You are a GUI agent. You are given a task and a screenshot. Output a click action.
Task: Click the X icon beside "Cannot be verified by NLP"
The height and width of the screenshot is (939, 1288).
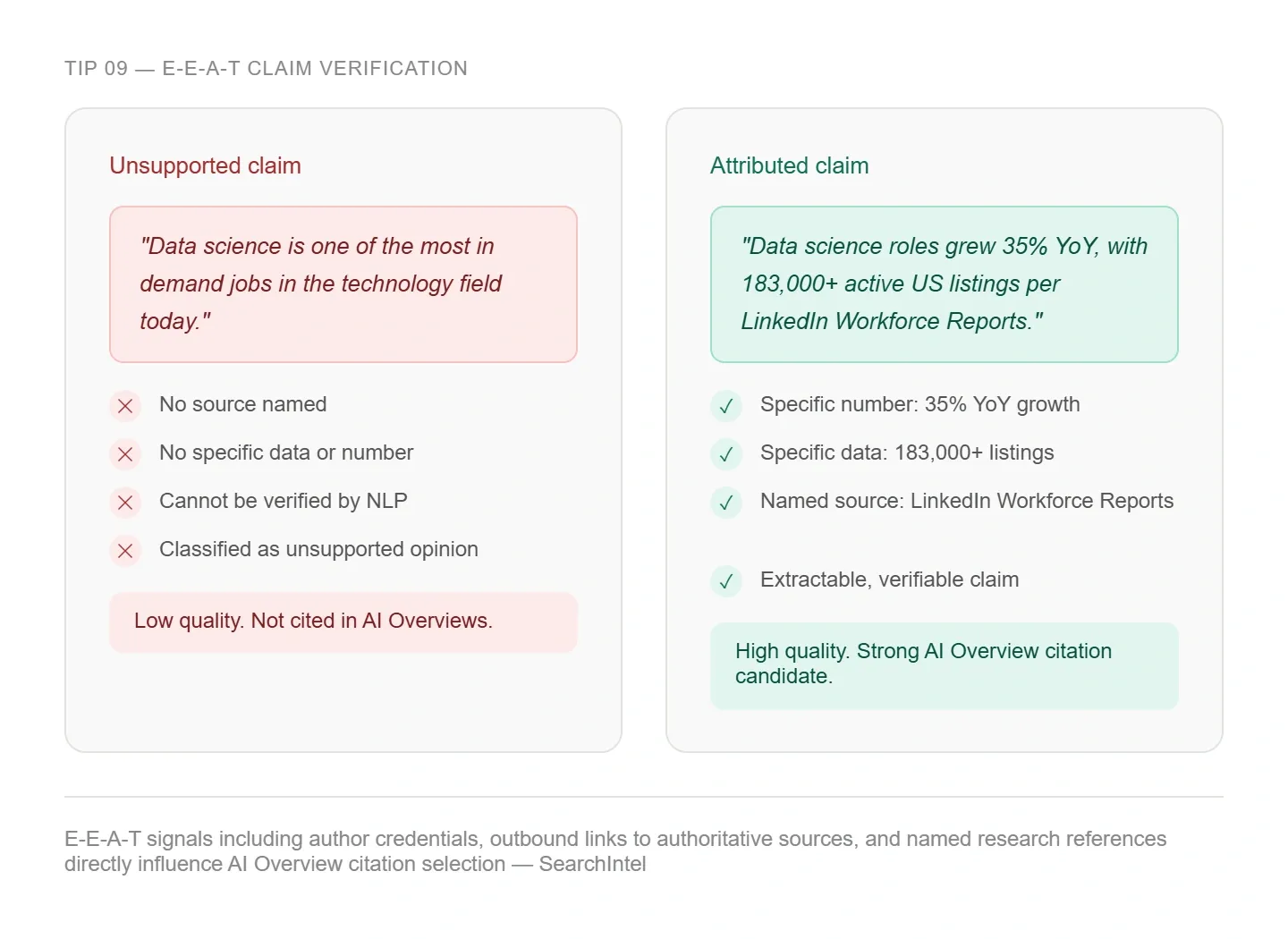pyautogui.click(x=125, y=503)
